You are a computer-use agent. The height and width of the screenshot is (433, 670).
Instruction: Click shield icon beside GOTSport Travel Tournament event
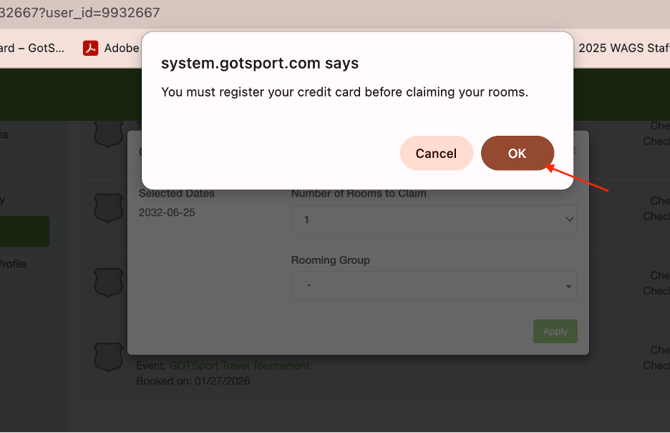108,355
